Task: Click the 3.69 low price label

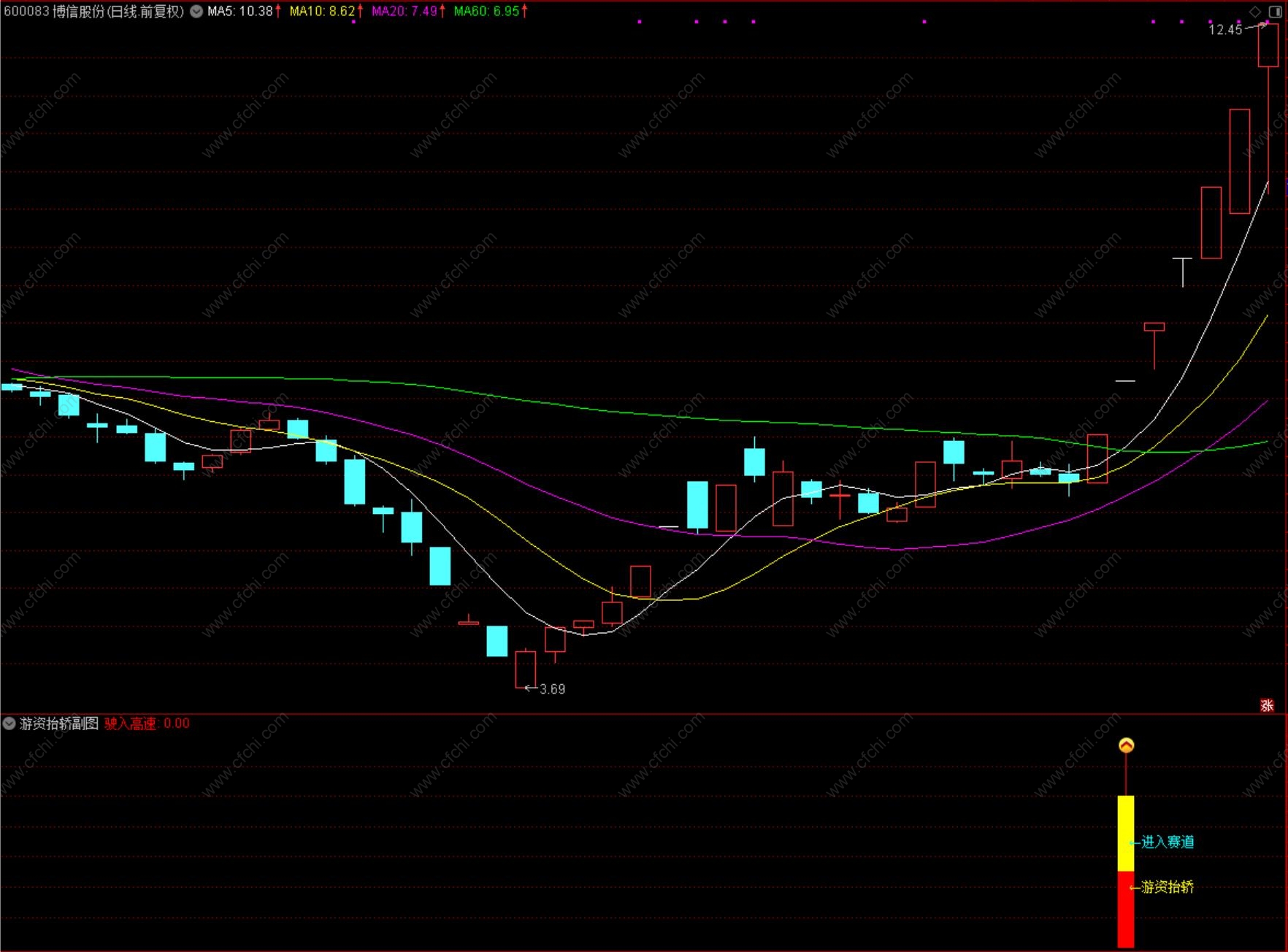Action: tap(553, 689)
